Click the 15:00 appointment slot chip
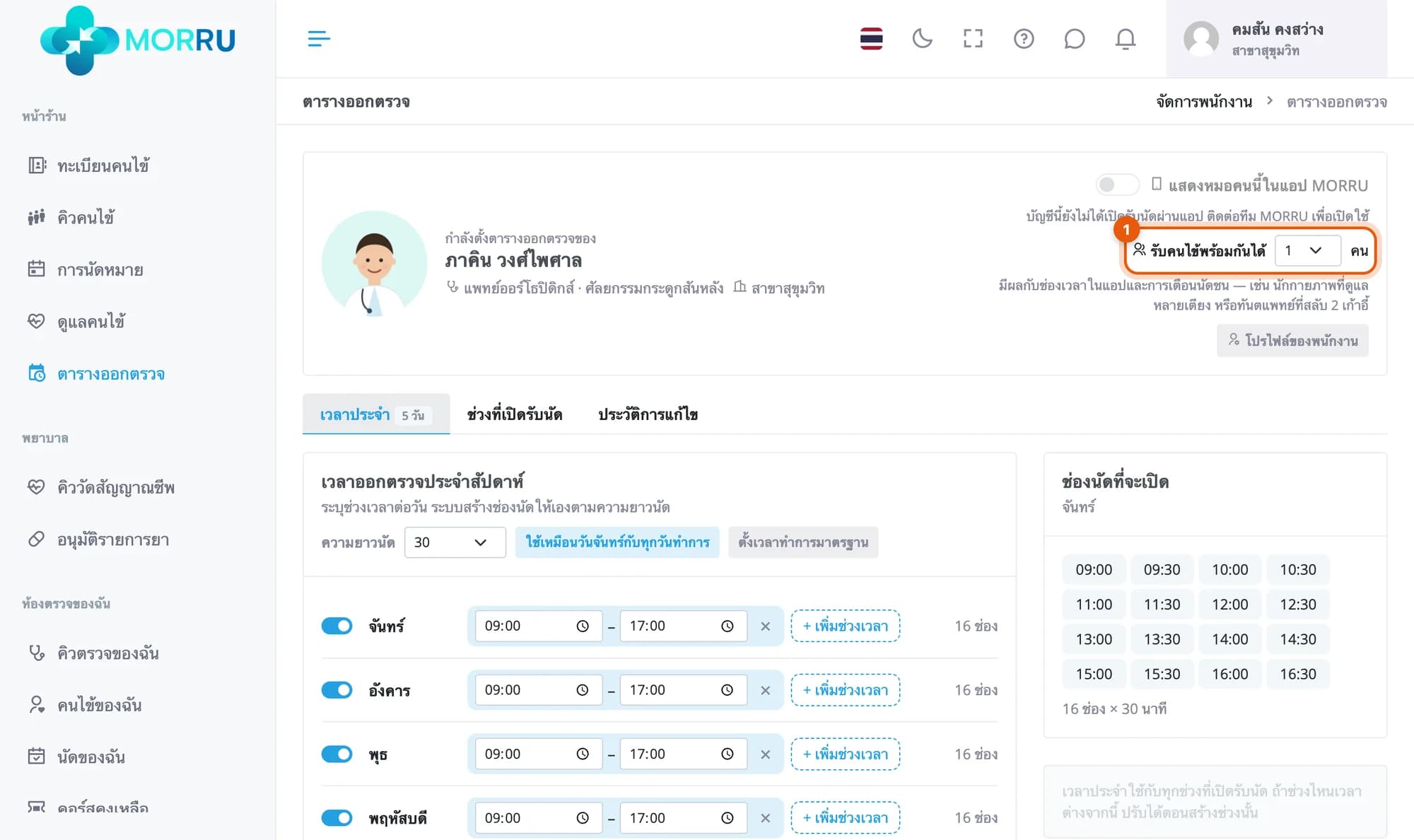Screen dimensions: 1414x840 pos(1094,674)
